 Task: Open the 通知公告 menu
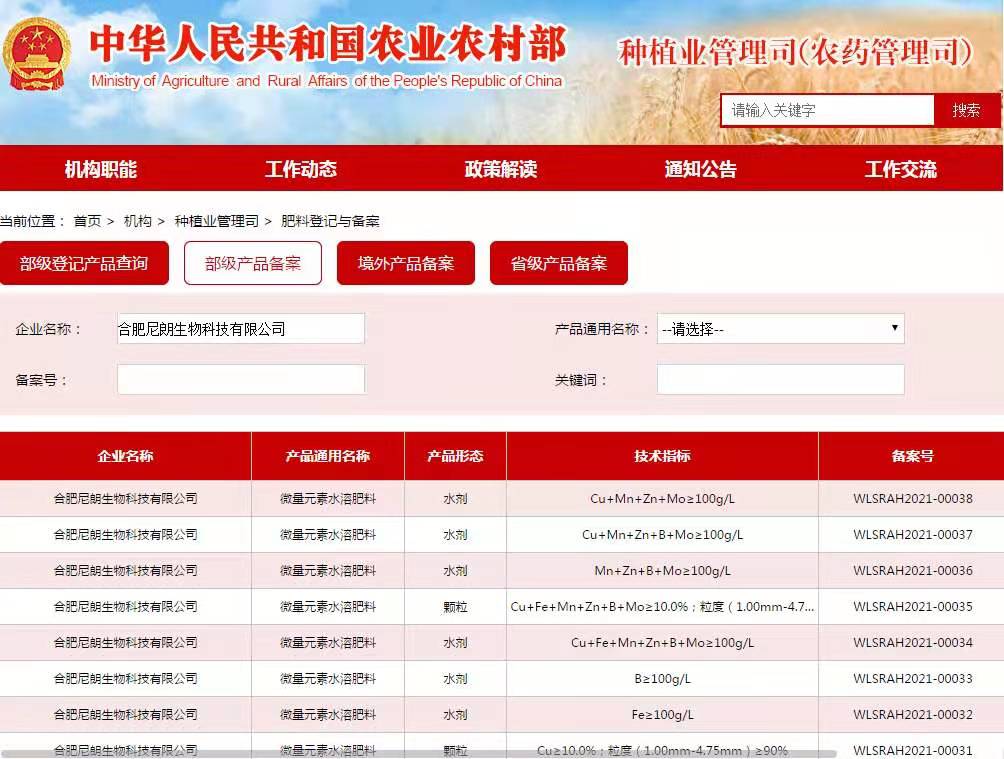pos(700,169)
